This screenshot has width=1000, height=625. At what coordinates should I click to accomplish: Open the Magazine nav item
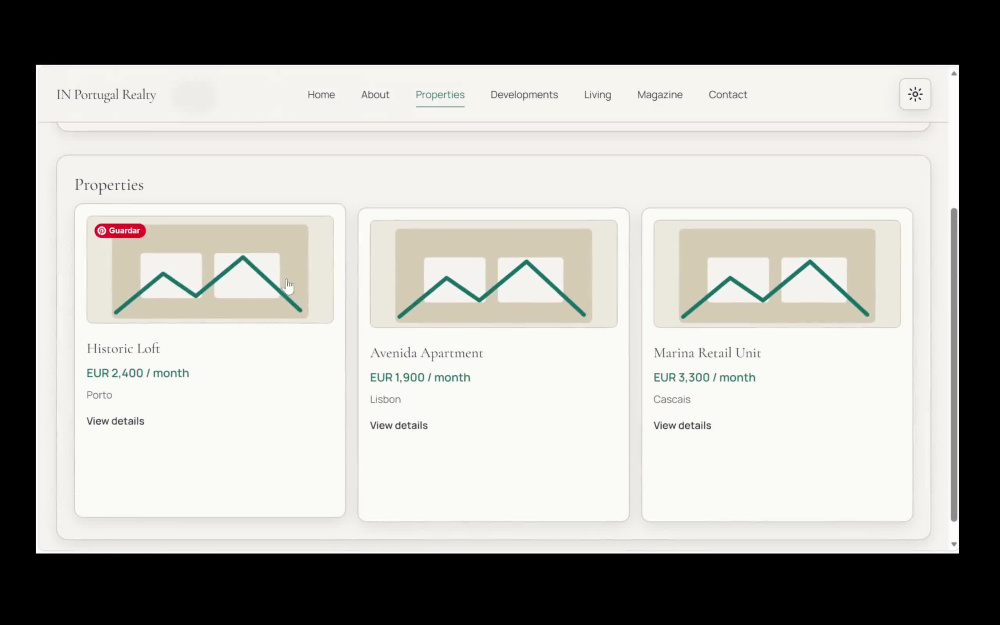pyautogui.click(x=659, y=94)
